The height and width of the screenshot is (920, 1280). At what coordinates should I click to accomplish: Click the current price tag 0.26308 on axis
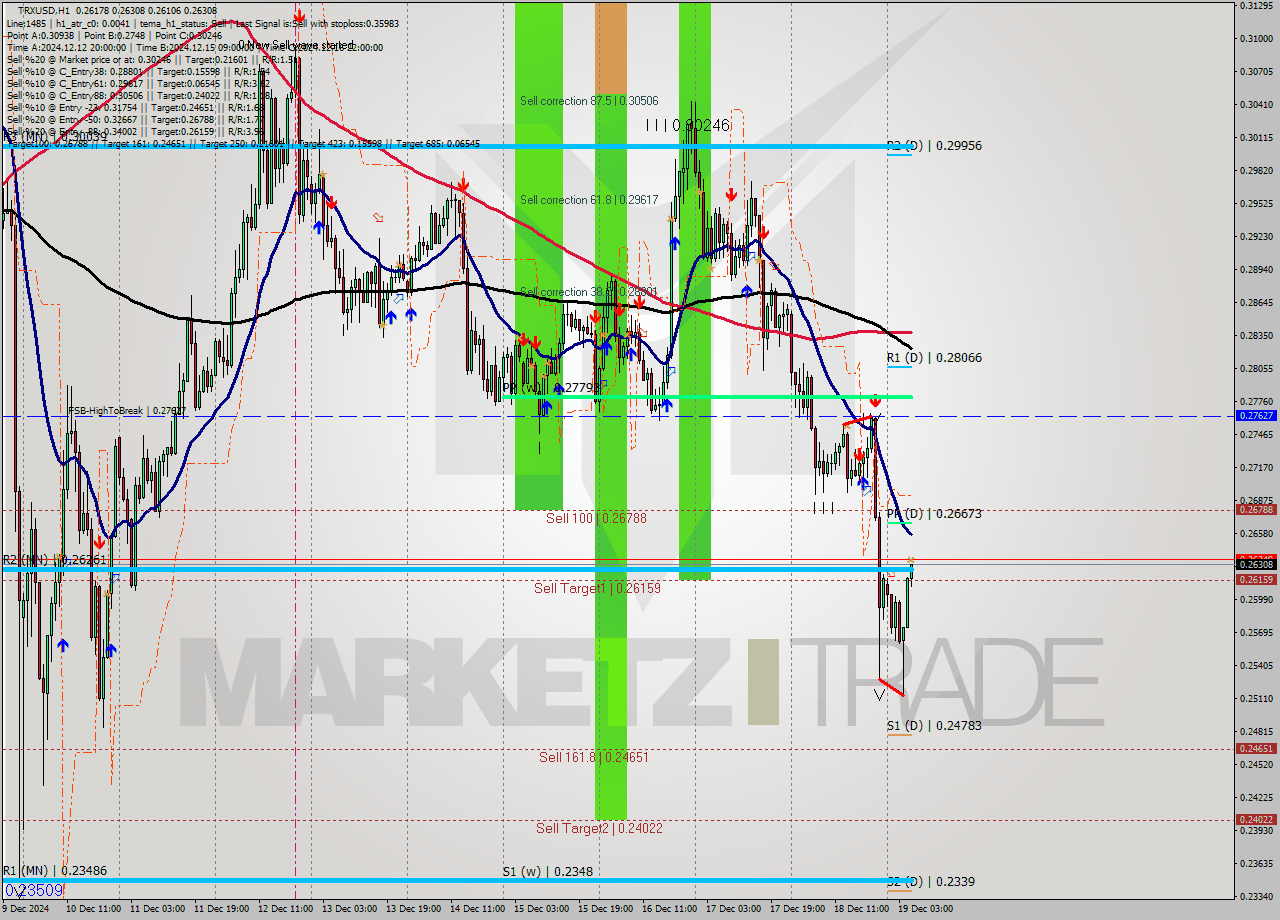pyautogui.click(x=1256, y=565)
